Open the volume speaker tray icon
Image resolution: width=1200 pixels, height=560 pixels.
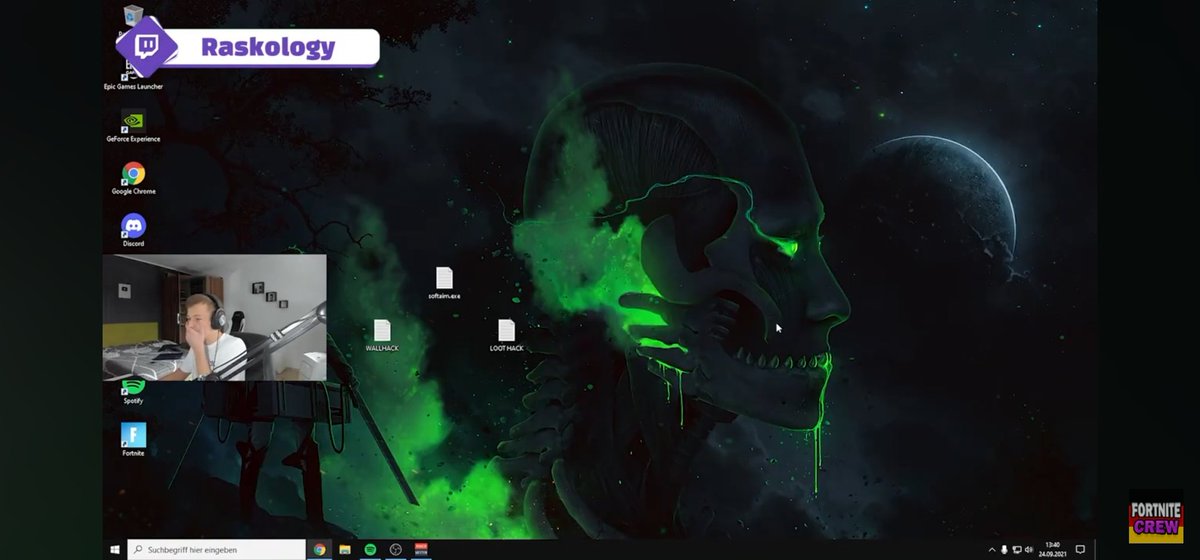coord(1029,549)
